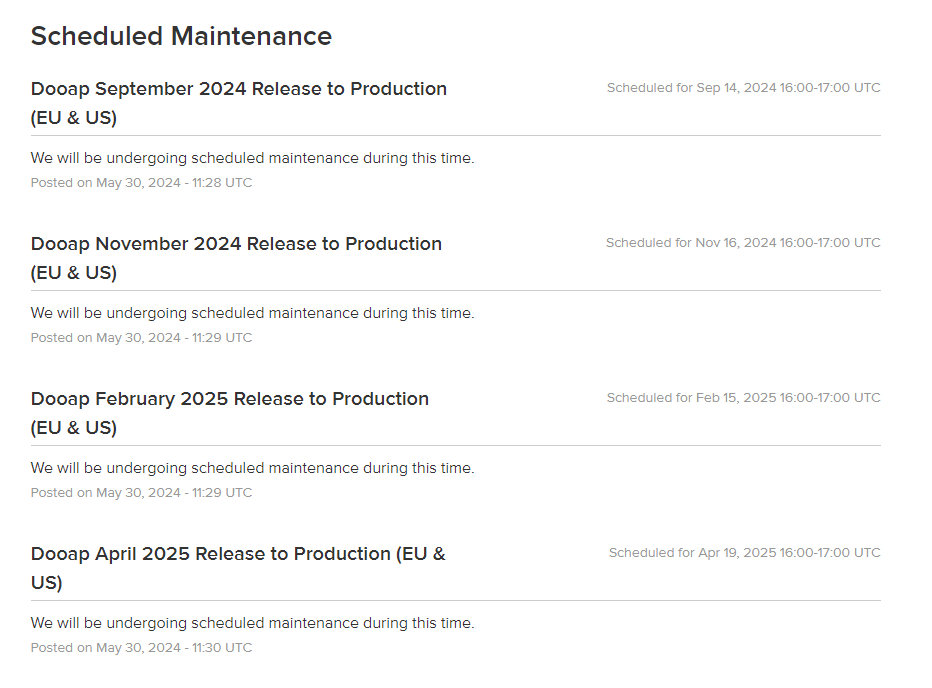Click posted timestamp under November 2024 release
Viewport: 932px width, 688px height.
click(141, 338)
